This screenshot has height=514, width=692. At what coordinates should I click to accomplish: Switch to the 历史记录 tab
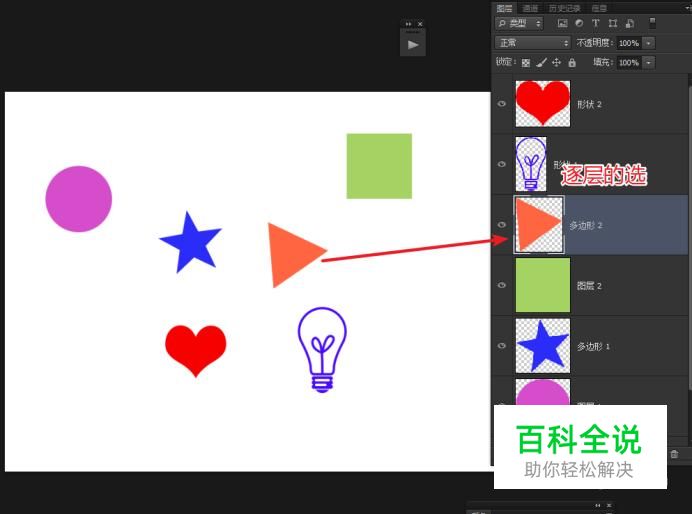pos(564,8)
